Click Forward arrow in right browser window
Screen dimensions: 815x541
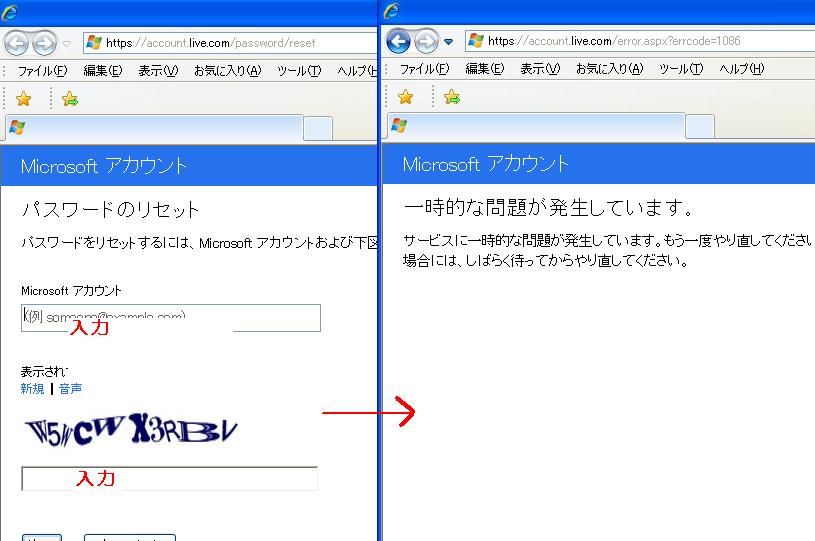click(x=427, y=41)
